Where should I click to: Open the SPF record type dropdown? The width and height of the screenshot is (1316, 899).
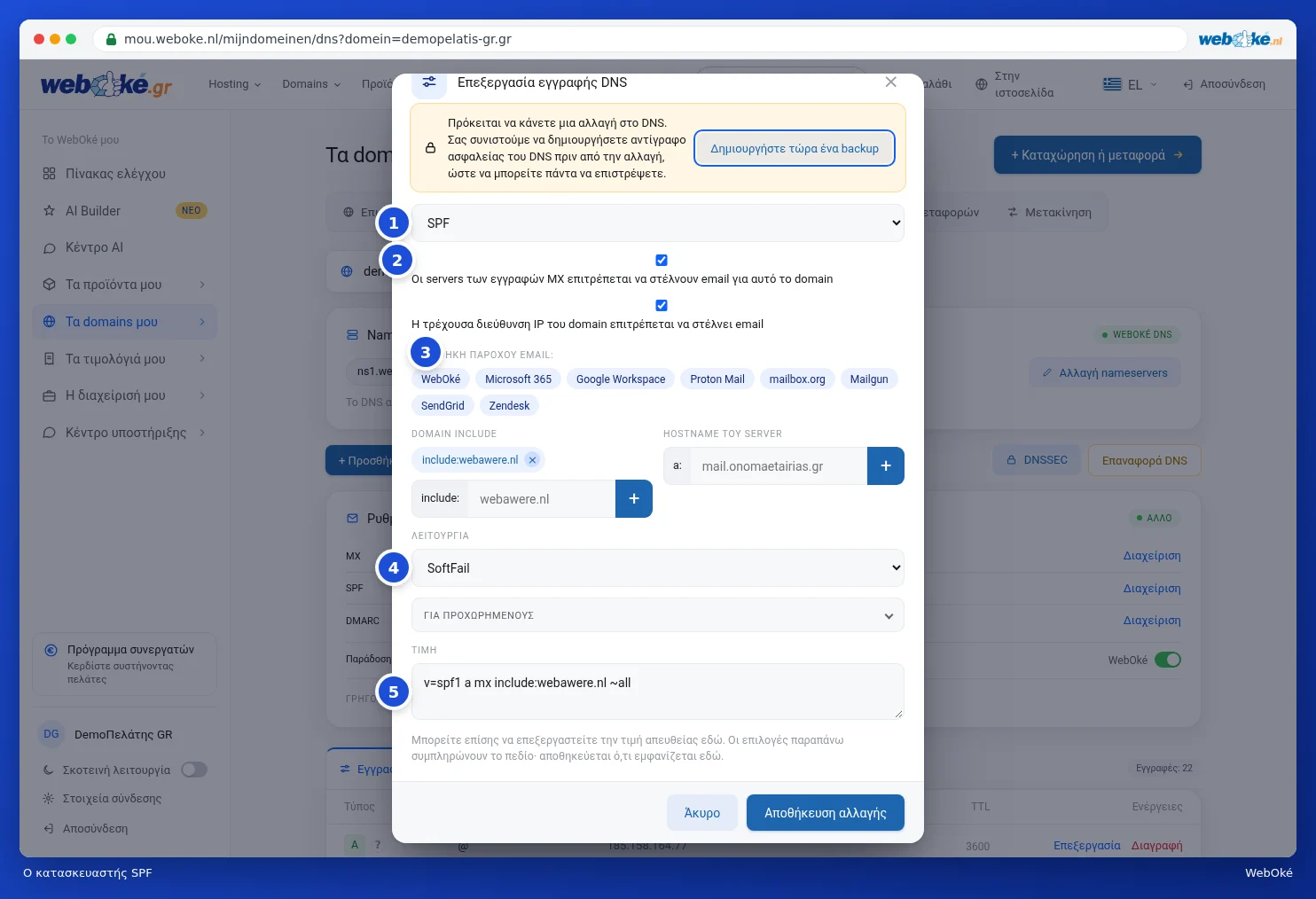(658, 223)
